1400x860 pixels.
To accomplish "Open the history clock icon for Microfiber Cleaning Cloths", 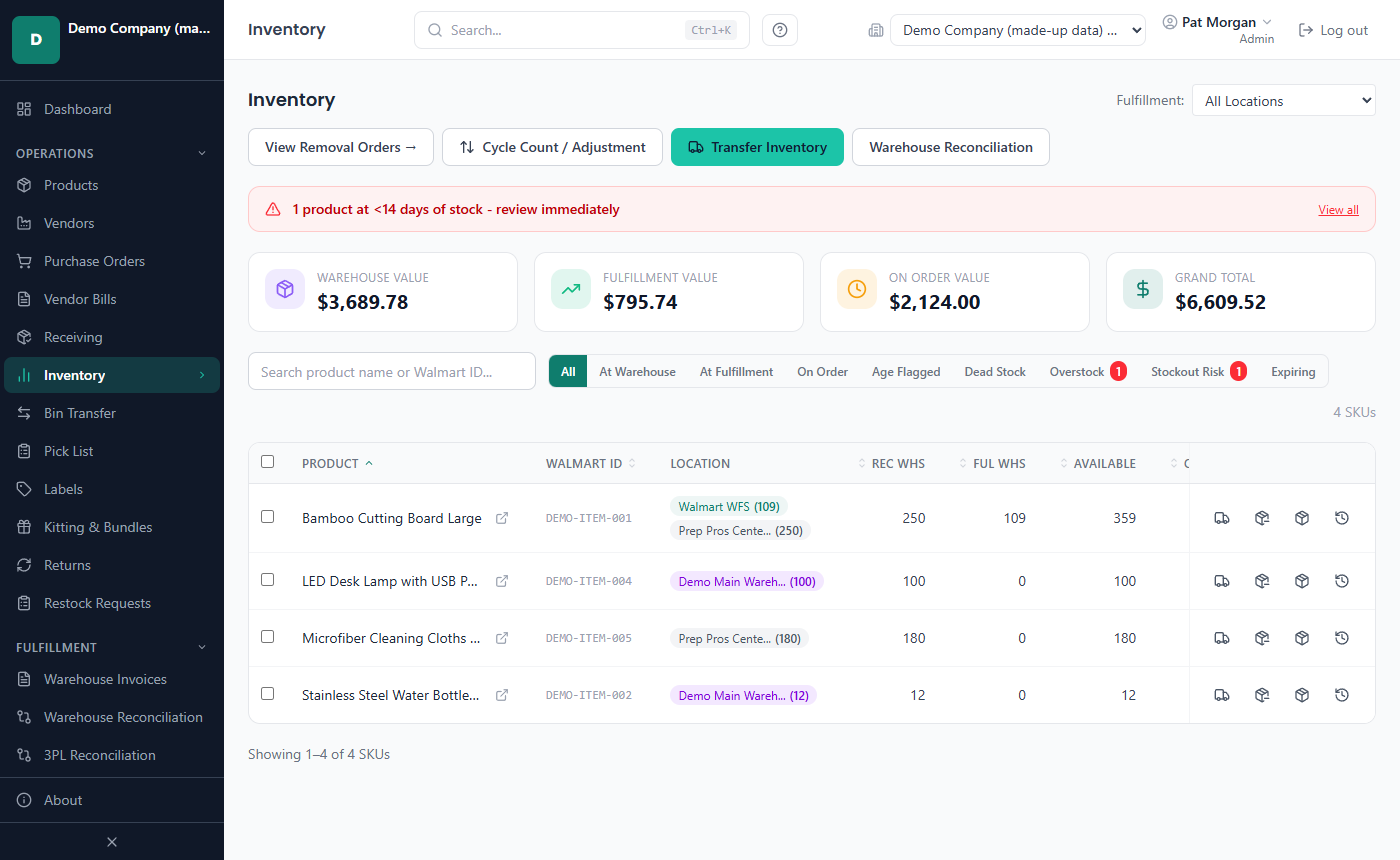I will click(x=1342, y=638).
